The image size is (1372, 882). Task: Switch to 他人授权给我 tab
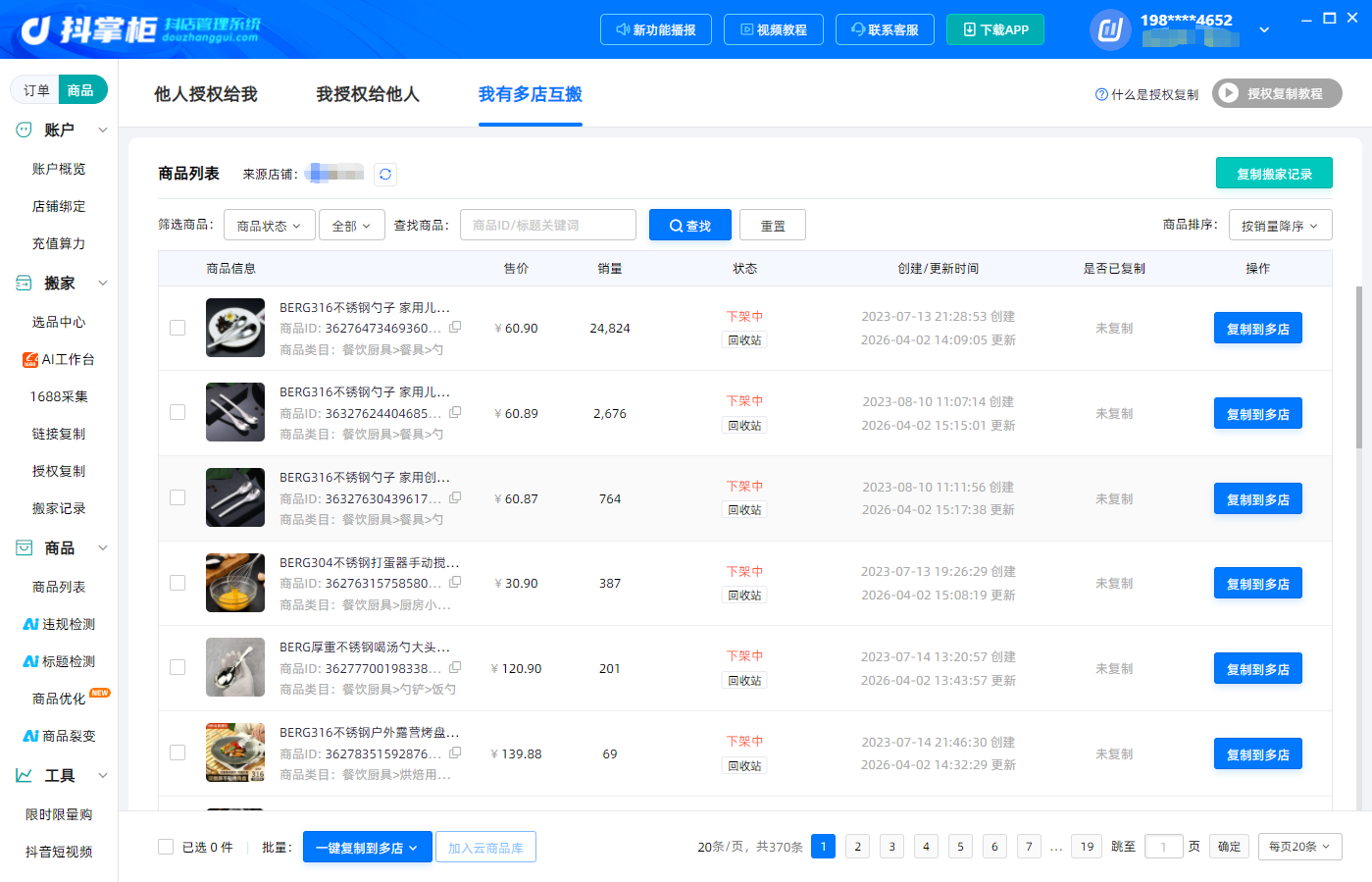(x=206, y=94)
